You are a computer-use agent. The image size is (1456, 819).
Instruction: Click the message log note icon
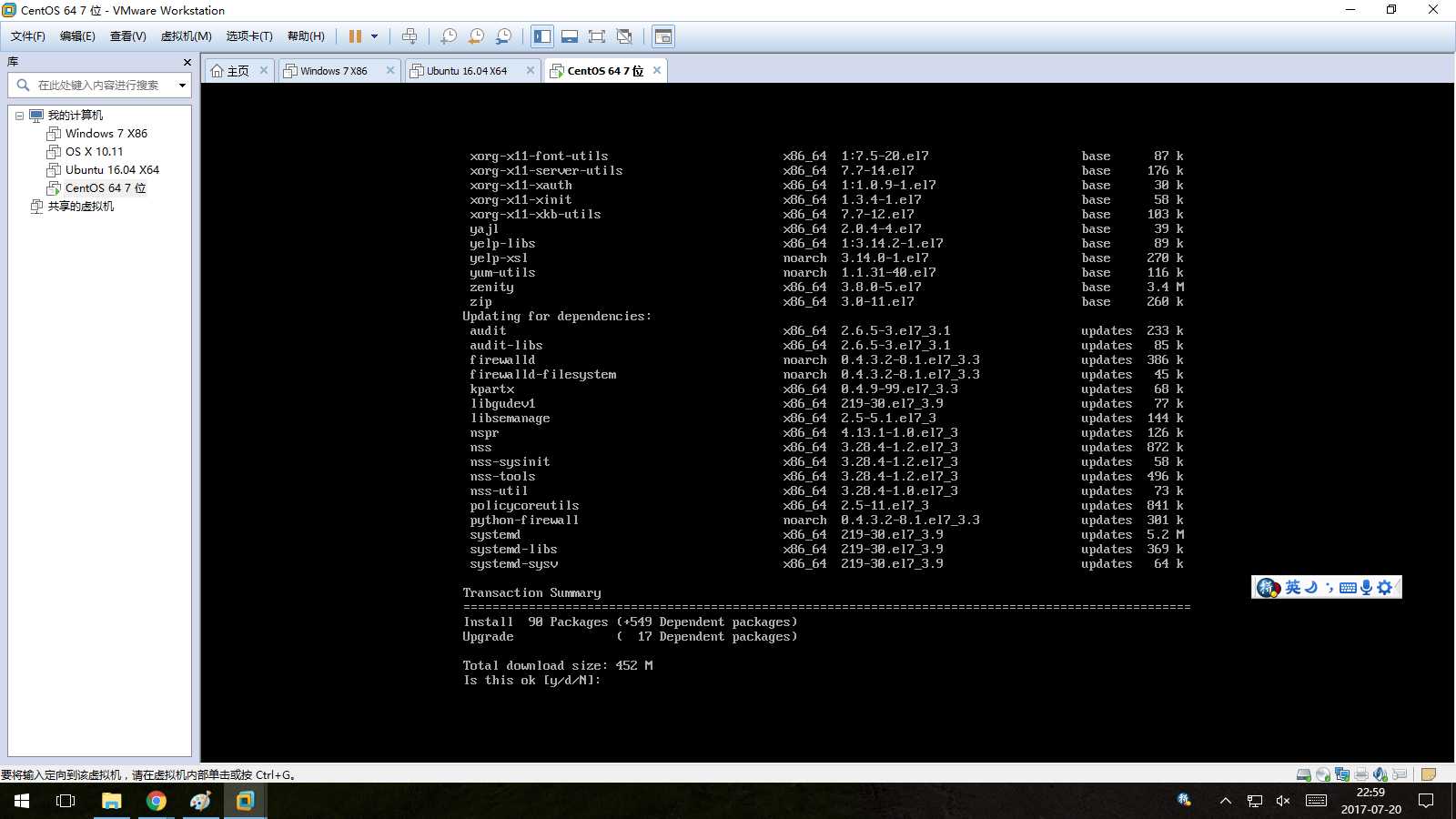1428,774
